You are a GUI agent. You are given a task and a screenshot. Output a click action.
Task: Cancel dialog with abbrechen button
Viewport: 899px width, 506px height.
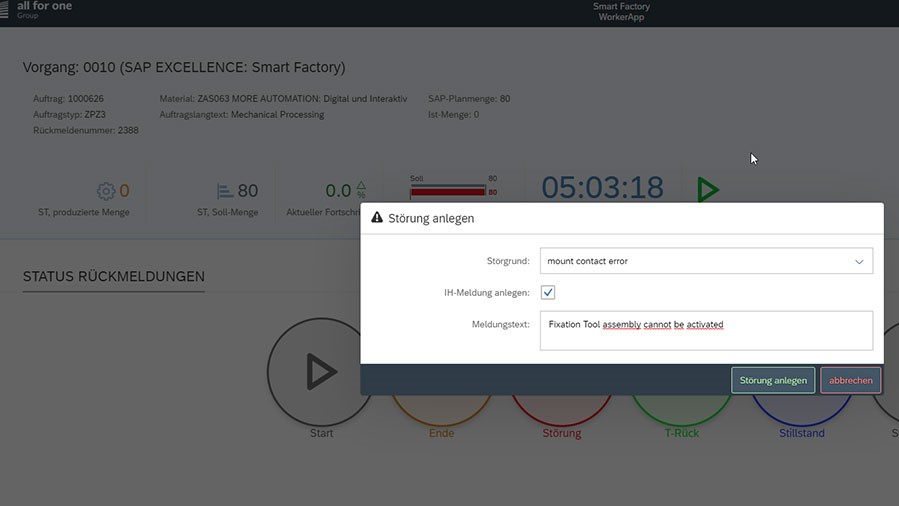click(x=851, y=380)
